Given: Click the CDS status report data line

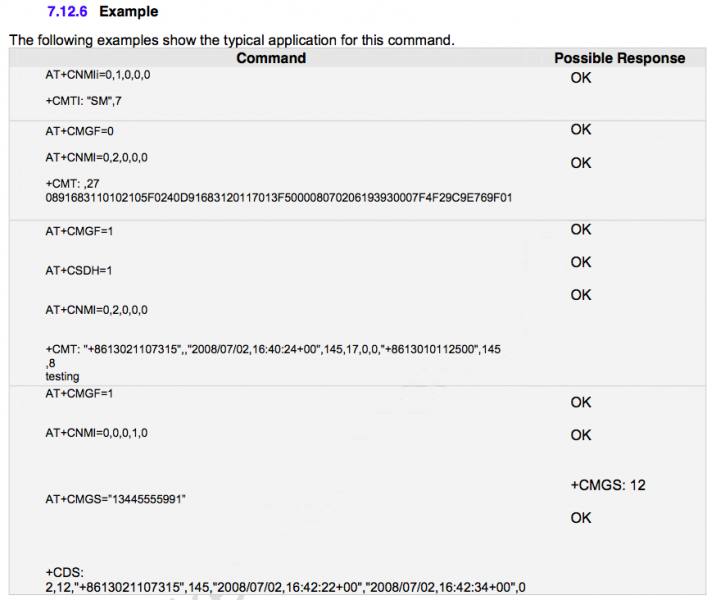Looking at the screenshot, I should [x=285, y=587].
